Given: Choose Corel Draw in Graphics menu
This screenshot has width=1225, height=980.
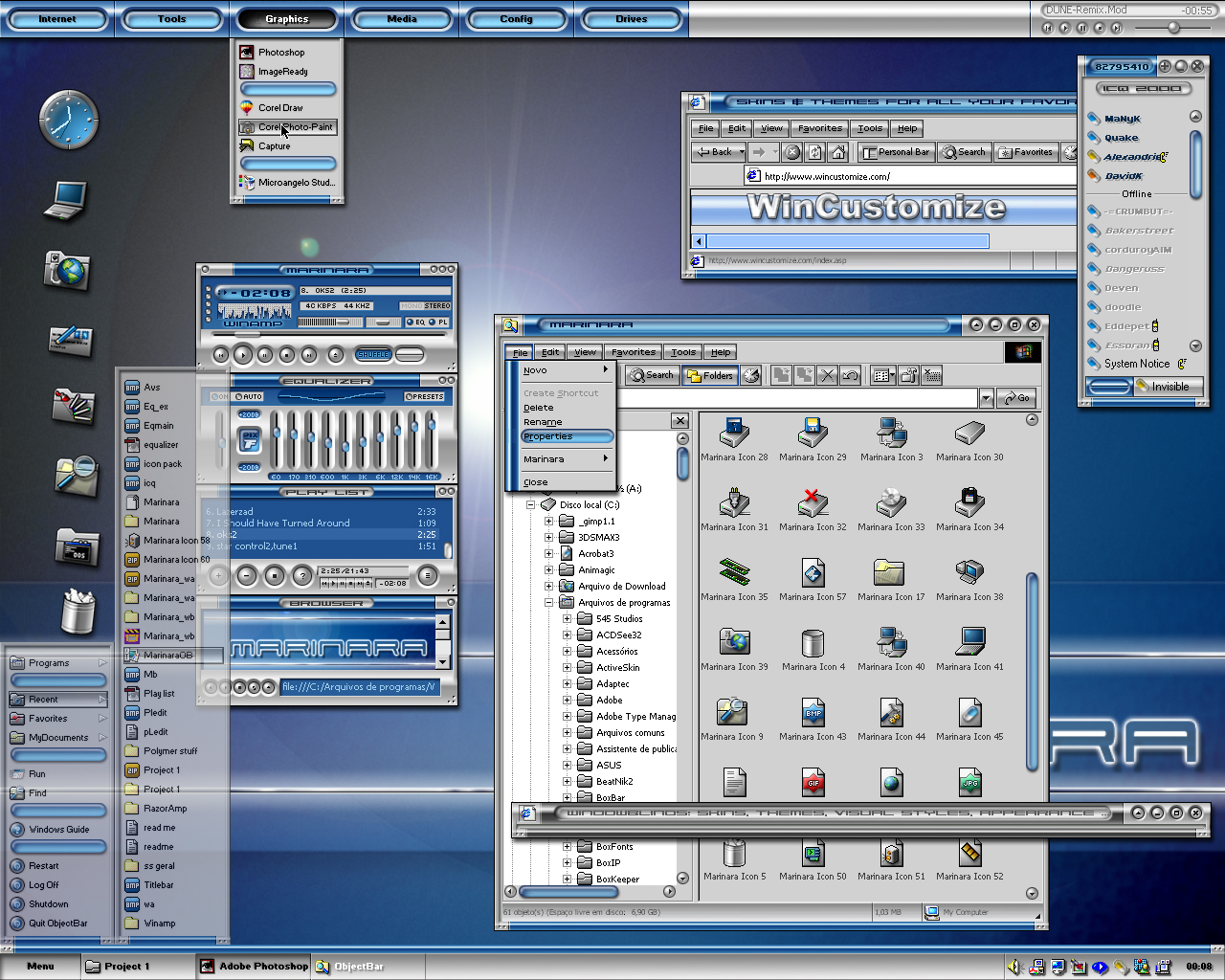Looking at the screenshot, I should (287, 108).
